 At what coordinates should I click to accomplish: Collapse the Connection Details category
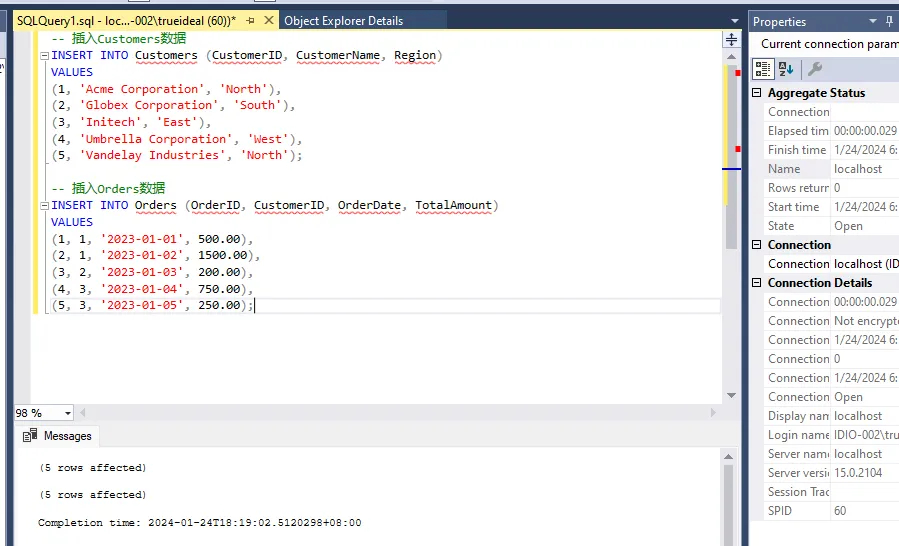point(757,283)
